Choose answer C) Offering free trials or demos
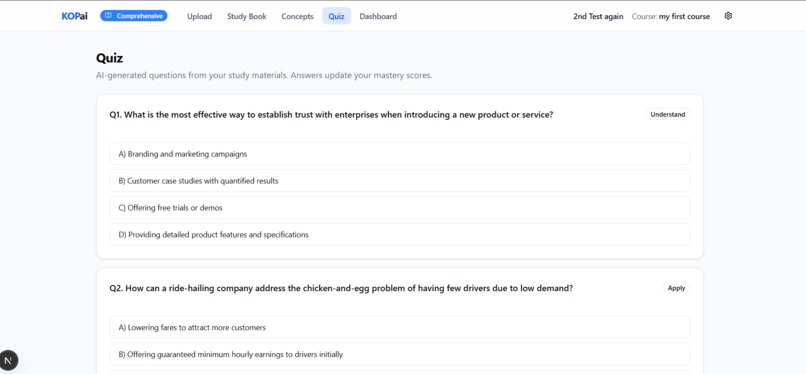This screenshot has height=374, width=806. 399,208
